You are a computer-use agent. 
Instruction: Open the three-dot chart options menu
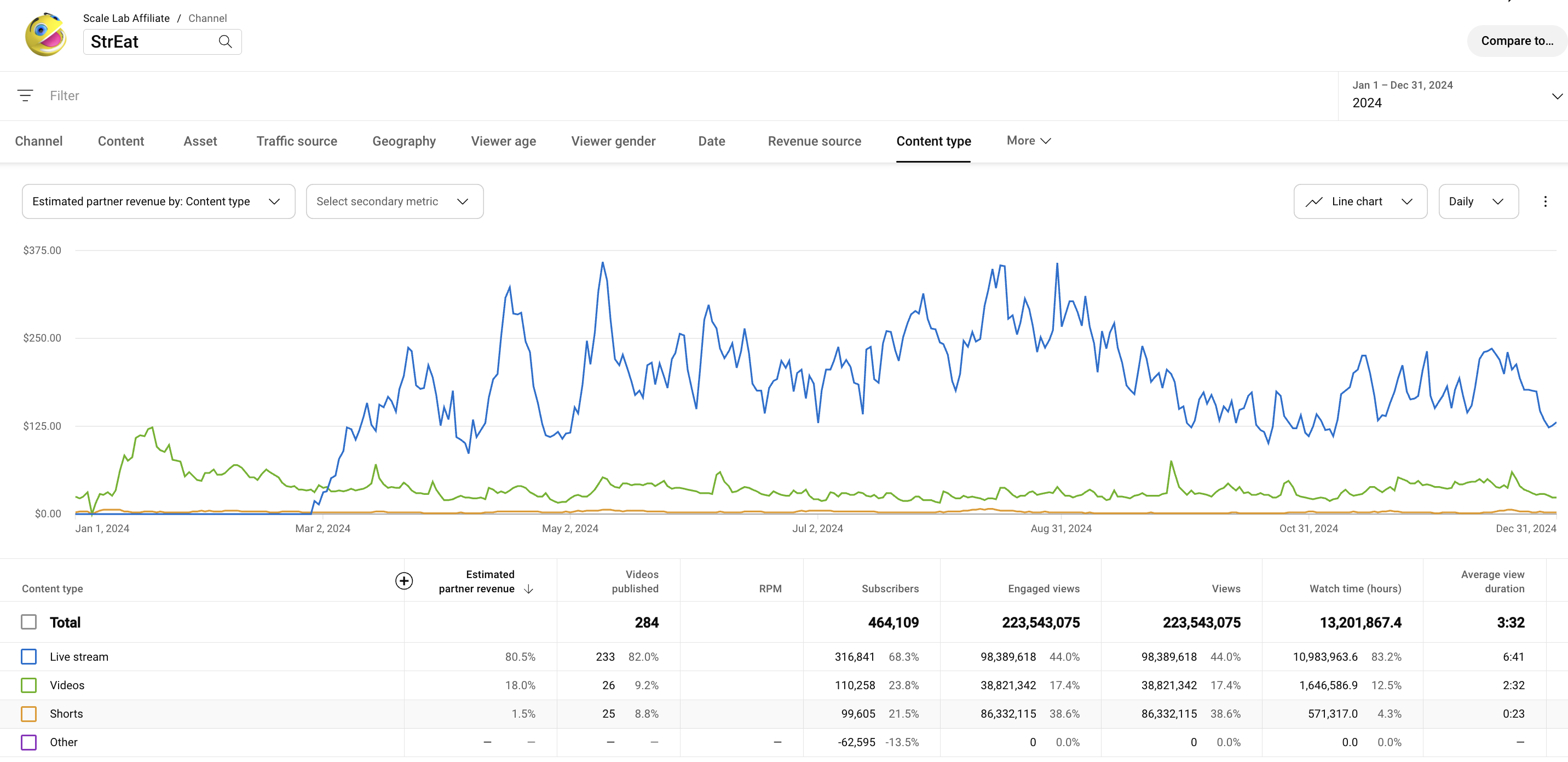pyautogui.click(x=1545, y=201)
